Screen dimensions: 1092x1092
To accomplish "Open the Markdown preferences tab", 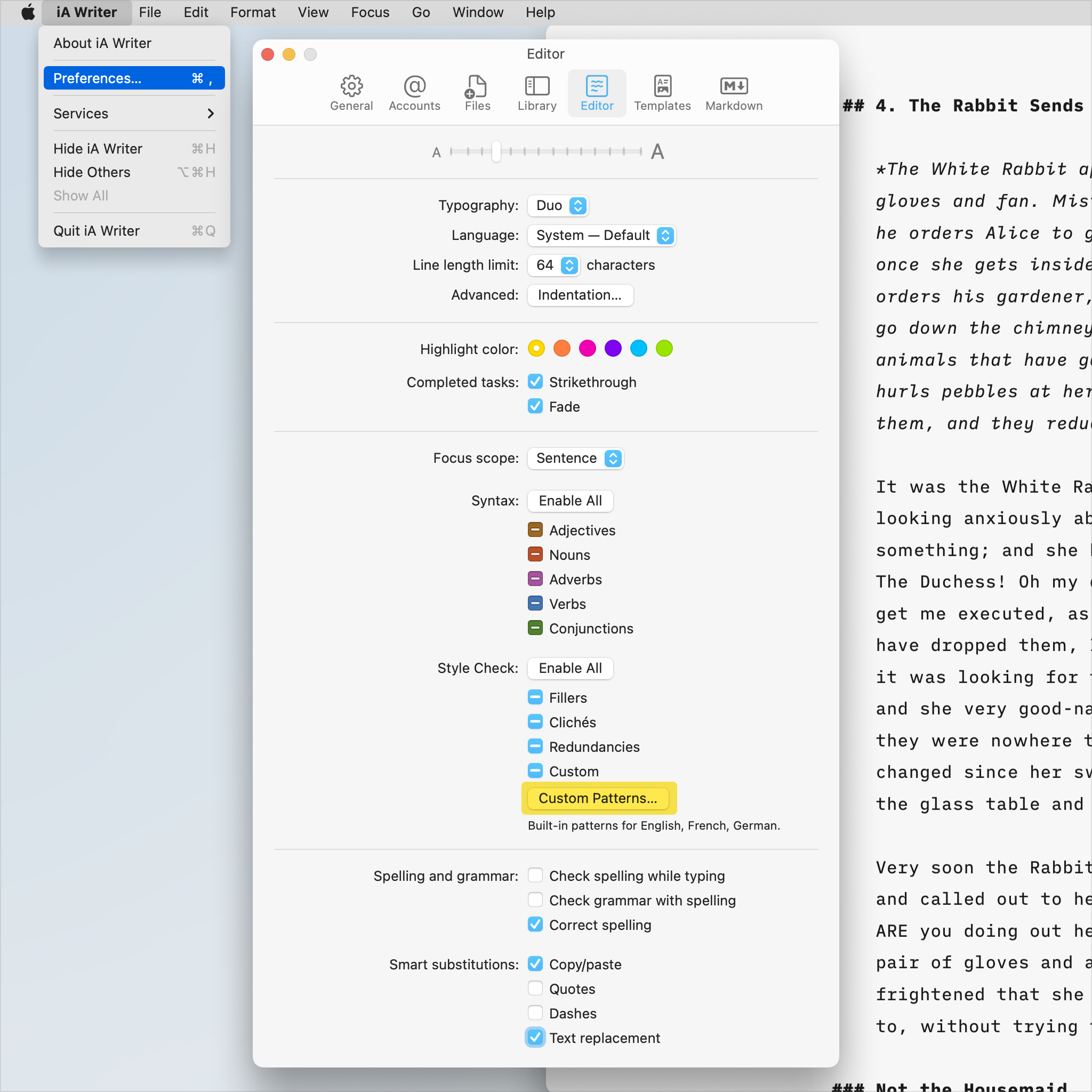I will [734, 93].
